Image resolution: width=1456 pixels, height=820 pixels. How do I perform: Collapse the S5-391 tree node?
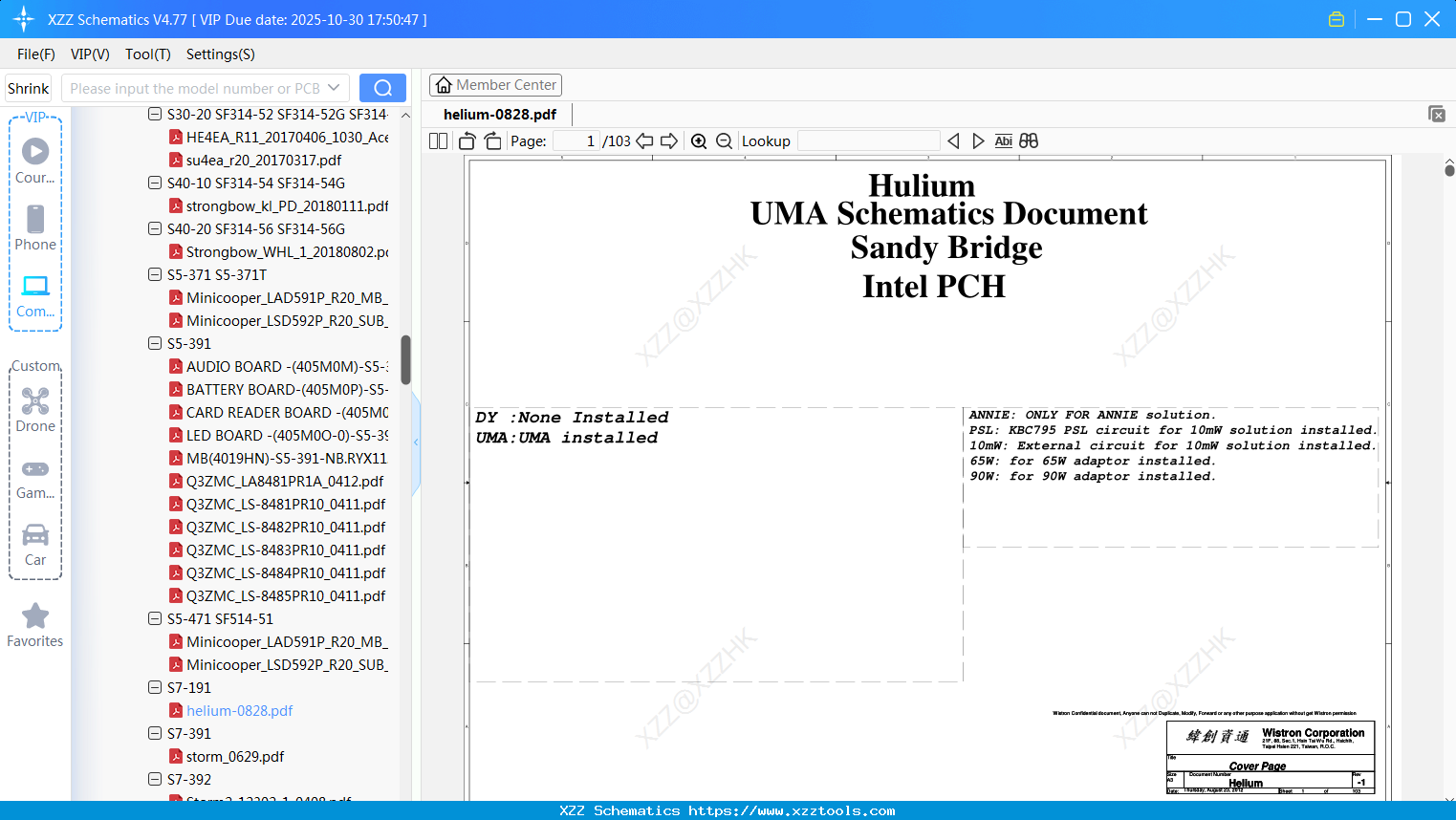[155, 343]
